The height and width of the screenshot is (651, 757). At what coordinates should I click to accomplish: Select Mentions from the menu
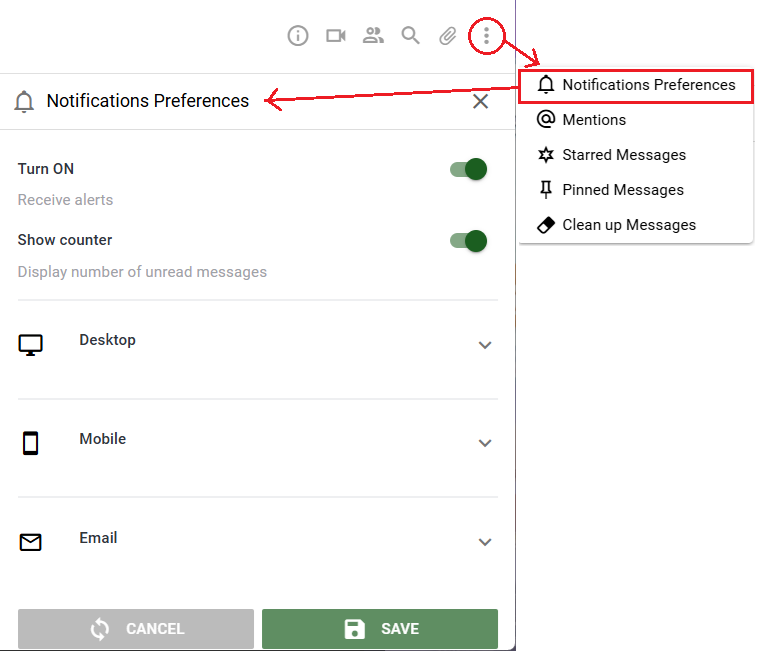(636, 120)
